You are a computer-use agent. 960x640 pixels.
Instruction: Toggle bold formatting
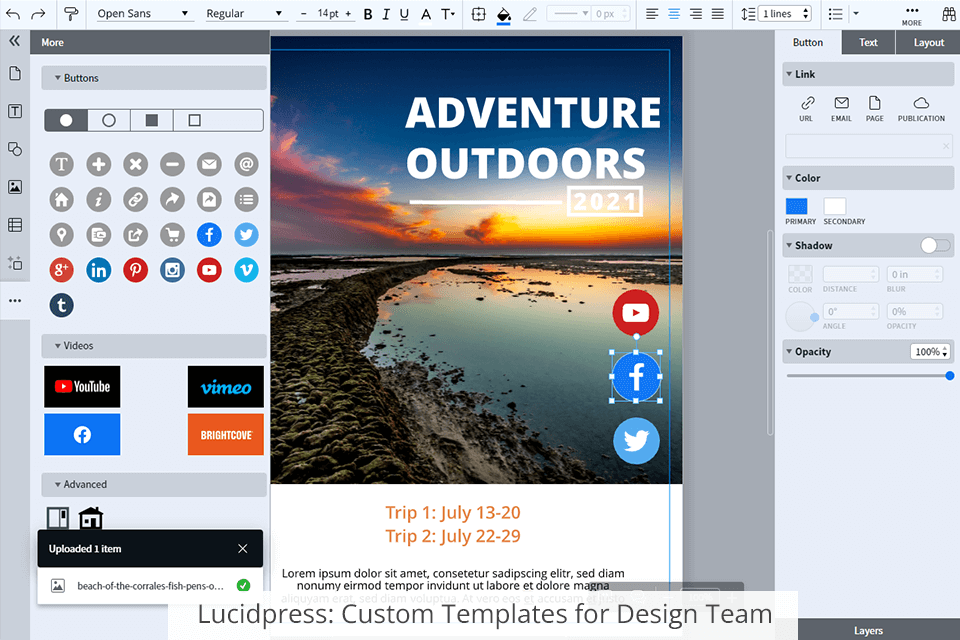click(368, 14)
